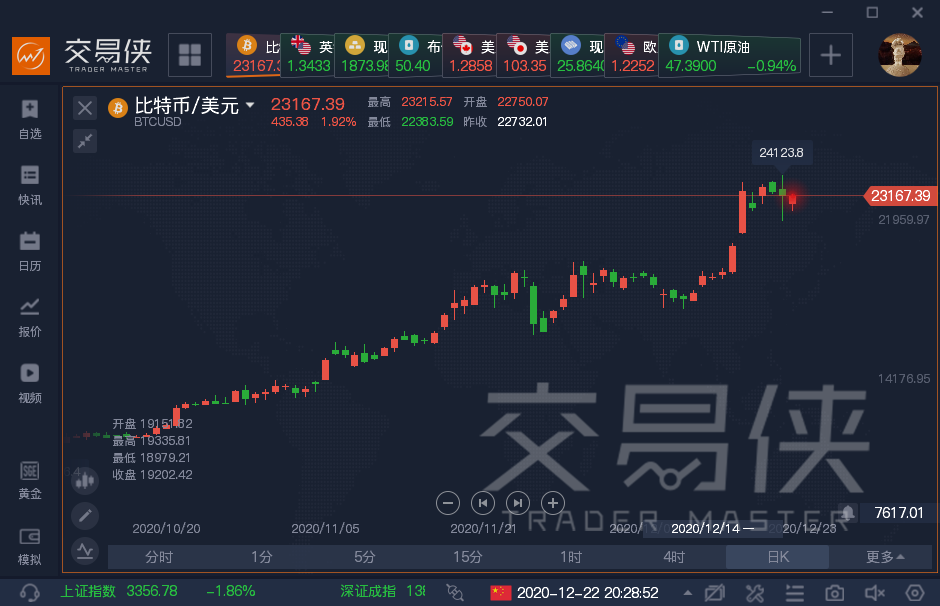Zoom in chart with plus button

(x=553, y=503)
